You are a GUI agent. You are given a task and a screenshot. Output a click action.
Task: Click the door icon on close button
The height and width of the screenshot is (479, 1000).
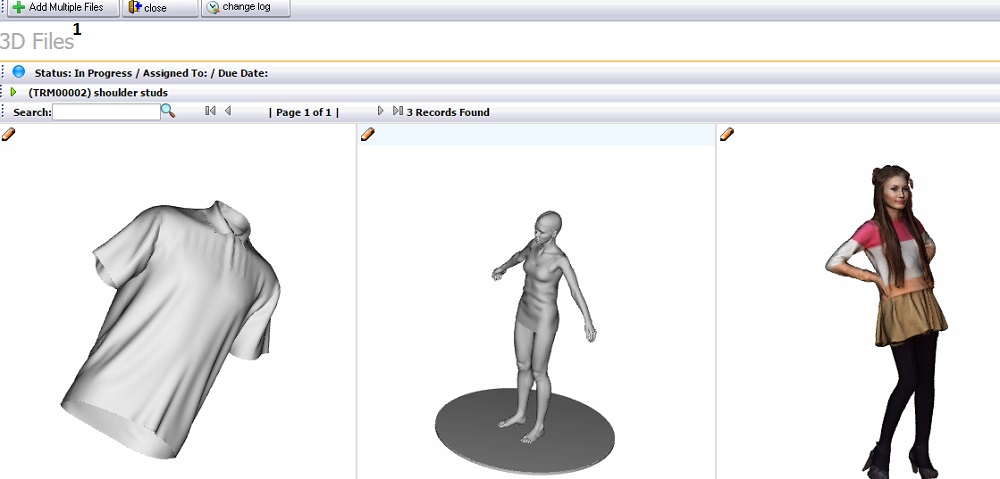point(135,7)
